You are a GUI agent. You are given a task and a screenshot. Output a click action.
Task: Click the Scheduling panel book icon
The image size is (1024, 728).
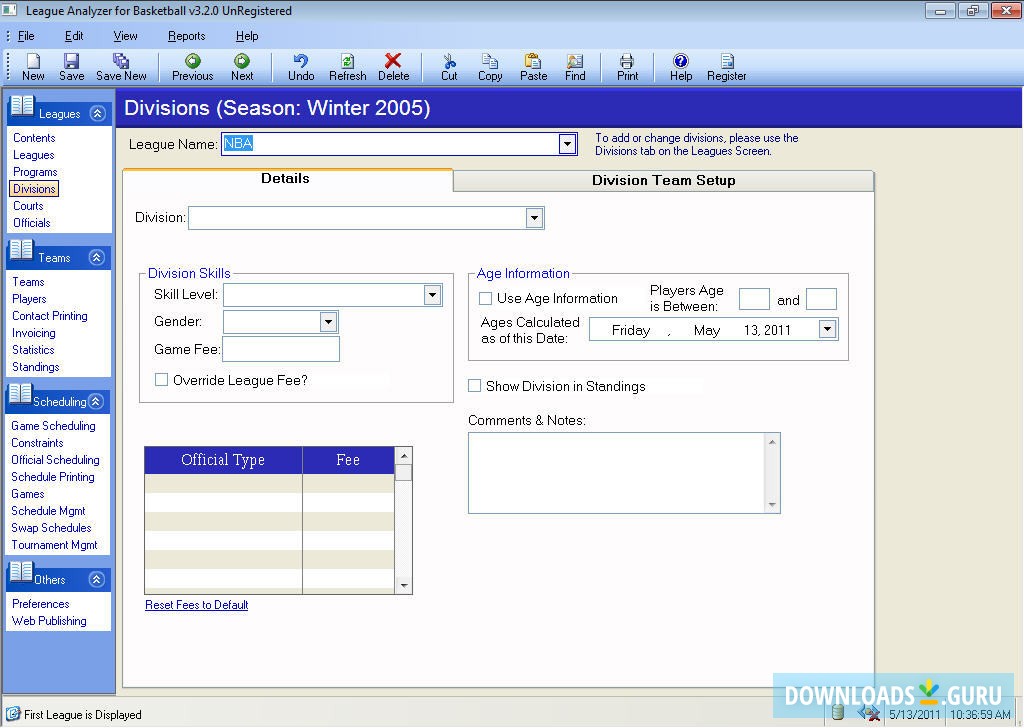click(x=20, y=394)
